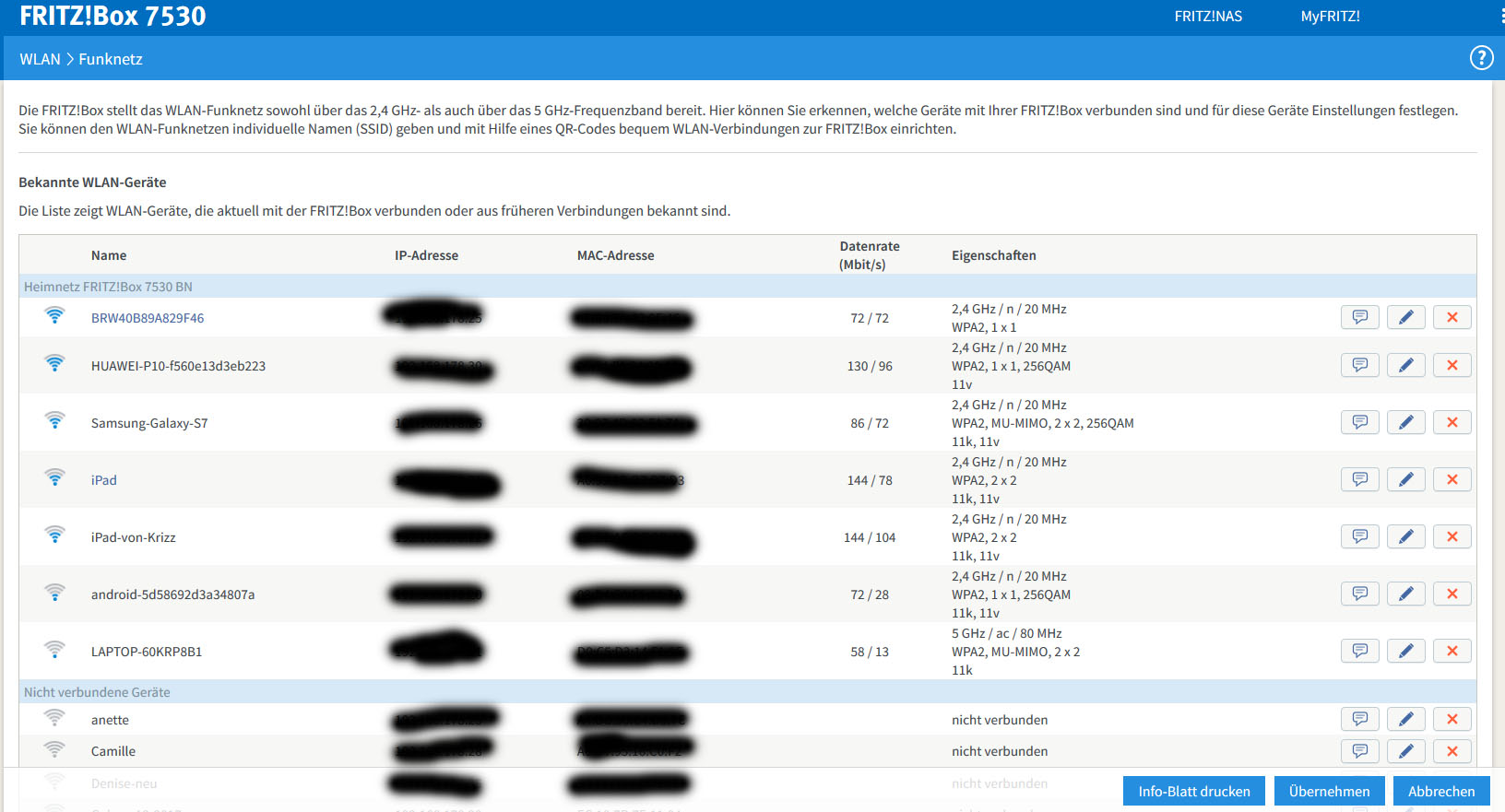Image resolution: width=1505 pixels, height=812 pixels.
Task: Click the Samsung-Galaxy-S7 device name
Action: point(149,423)
